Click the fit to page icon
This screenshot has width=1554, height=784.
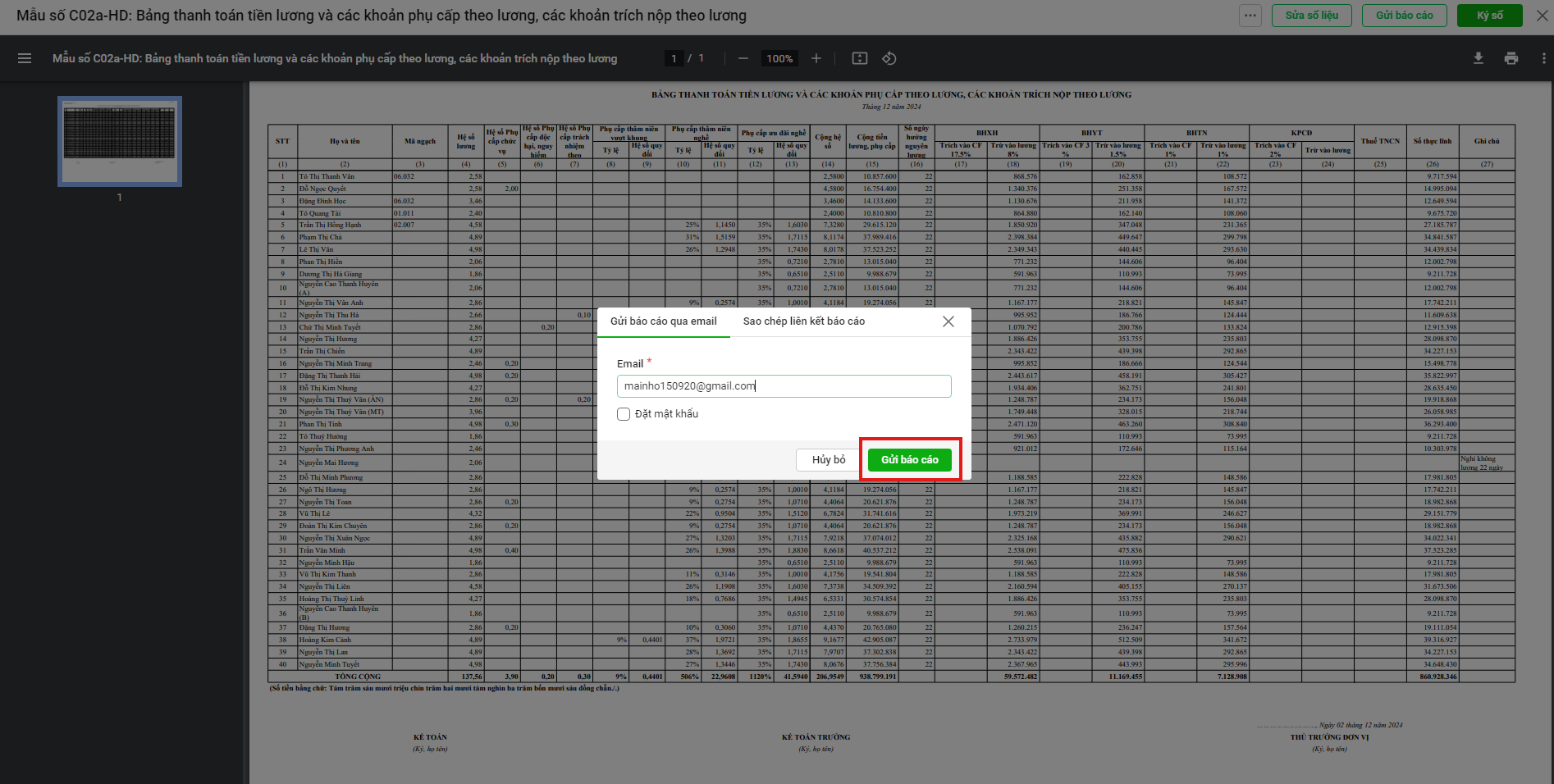pos(860,58)
